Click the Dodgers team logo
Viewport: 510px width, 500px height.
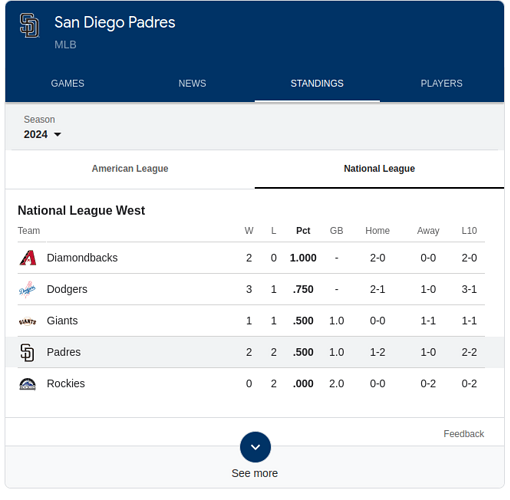click(27, 289)
